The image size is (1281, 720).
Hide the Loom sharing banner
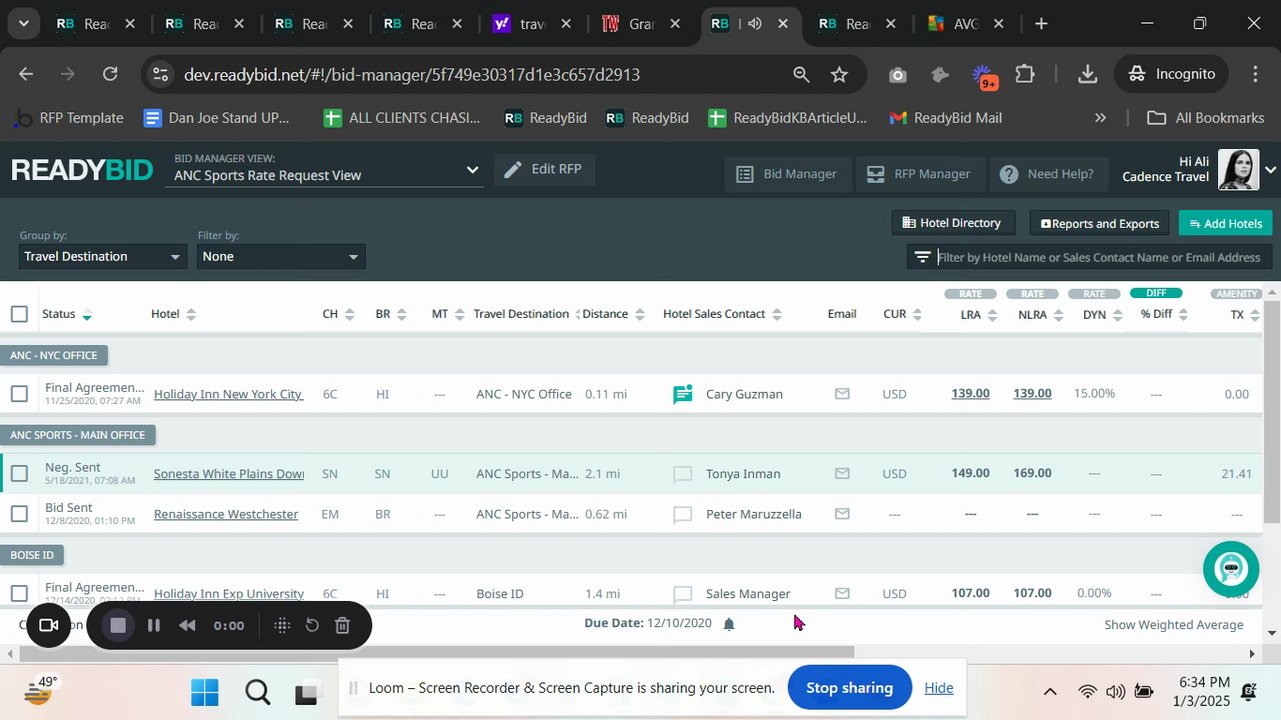click(x=938, y=688)
